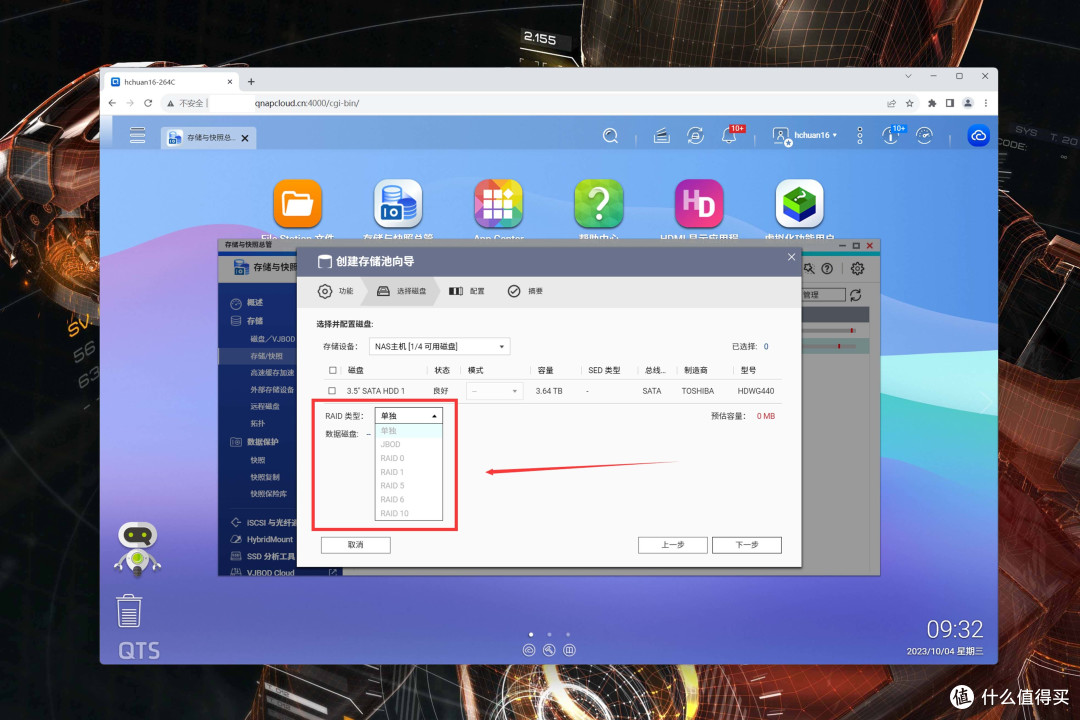Choose RAID 5 in the RAID type list

tap(408, 486)
